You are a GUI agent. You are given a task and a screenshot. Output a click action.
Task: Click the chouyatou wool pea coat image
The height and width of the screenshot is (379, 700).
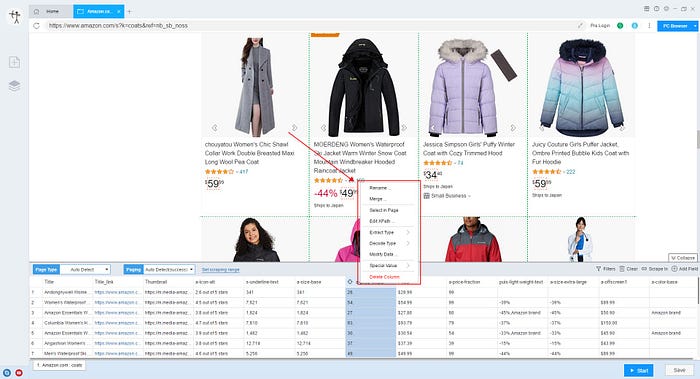(x=254, y=87)
